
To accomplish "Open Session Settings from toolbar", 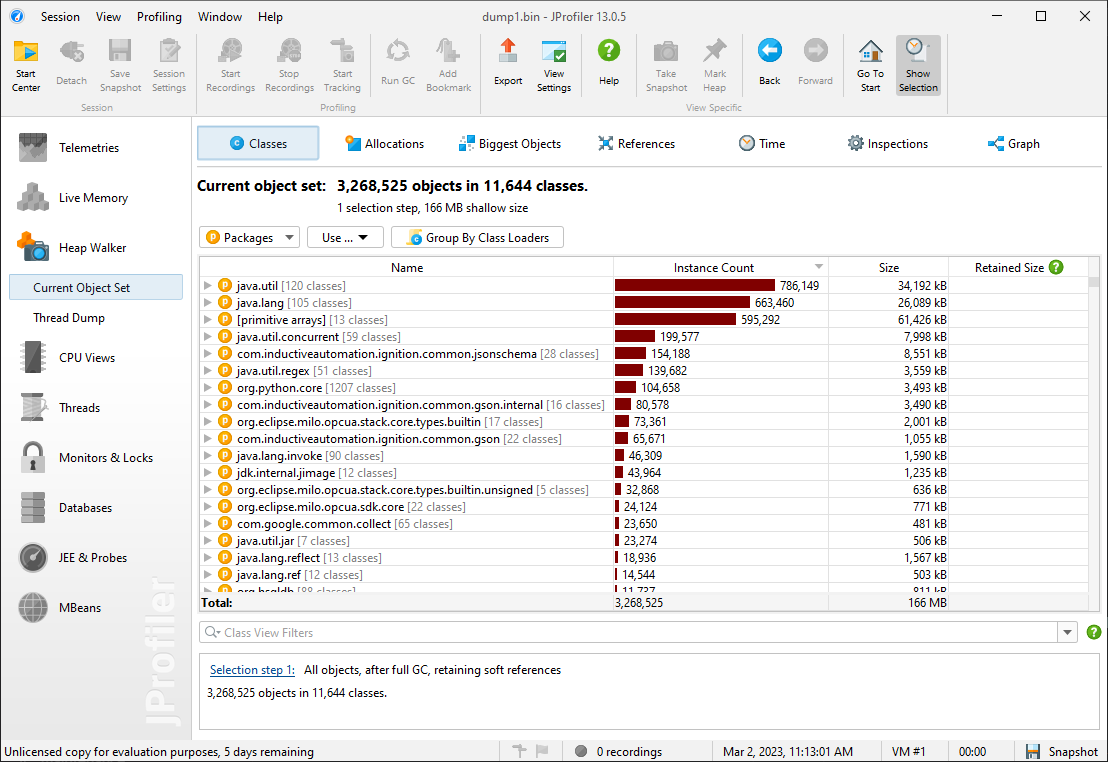I will click(169, 65).
